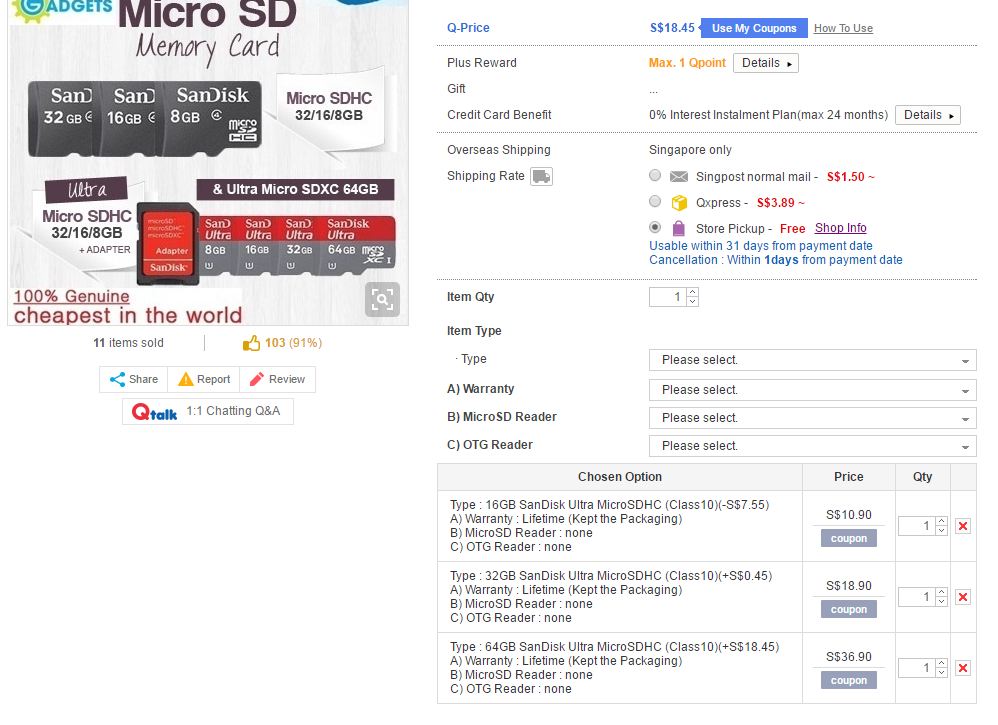Click the 'Chosen Option' column header
This screenshot has height=725, width=998.
coord(620,477)
